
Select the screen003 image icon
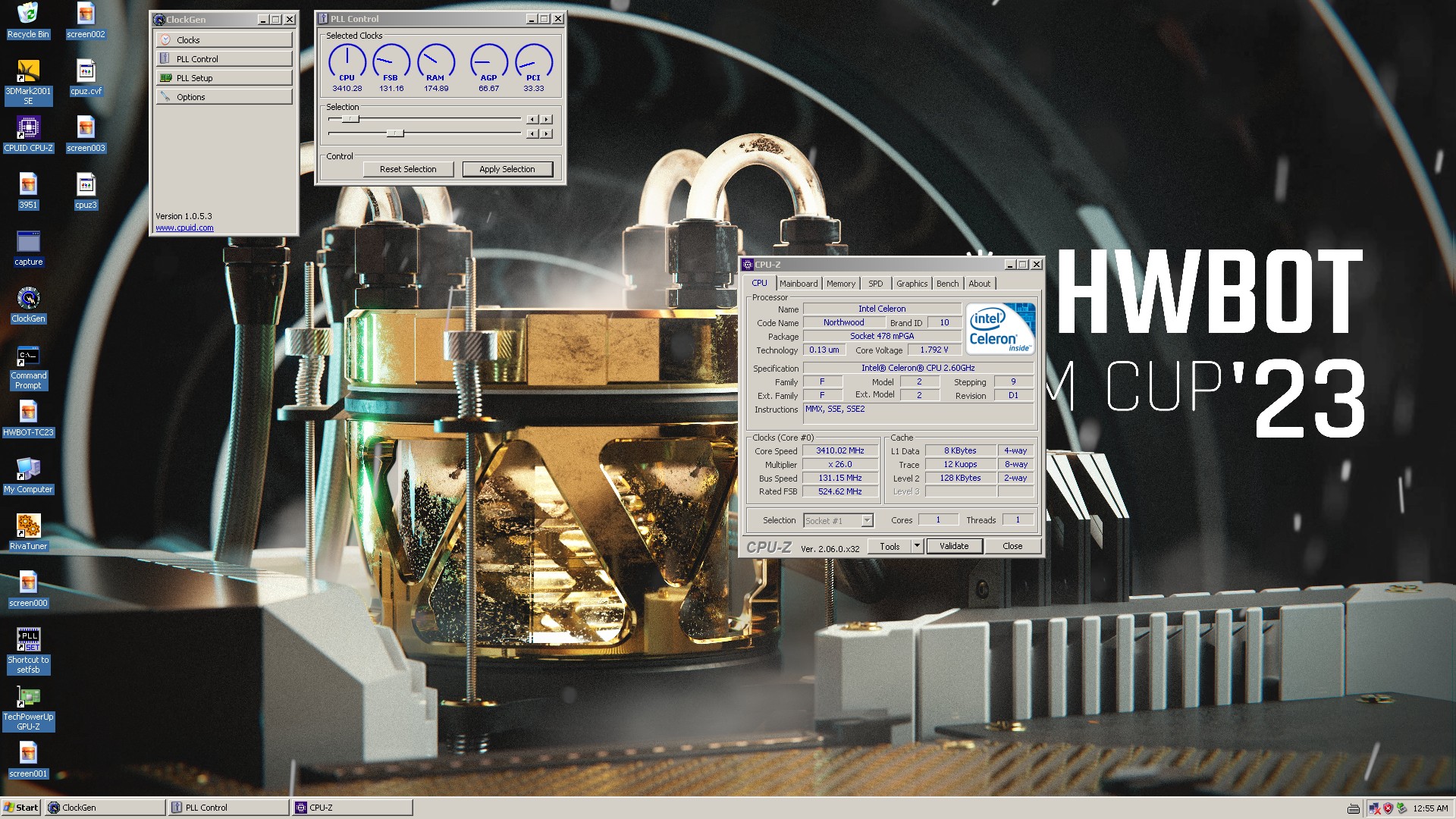point(86,134)
